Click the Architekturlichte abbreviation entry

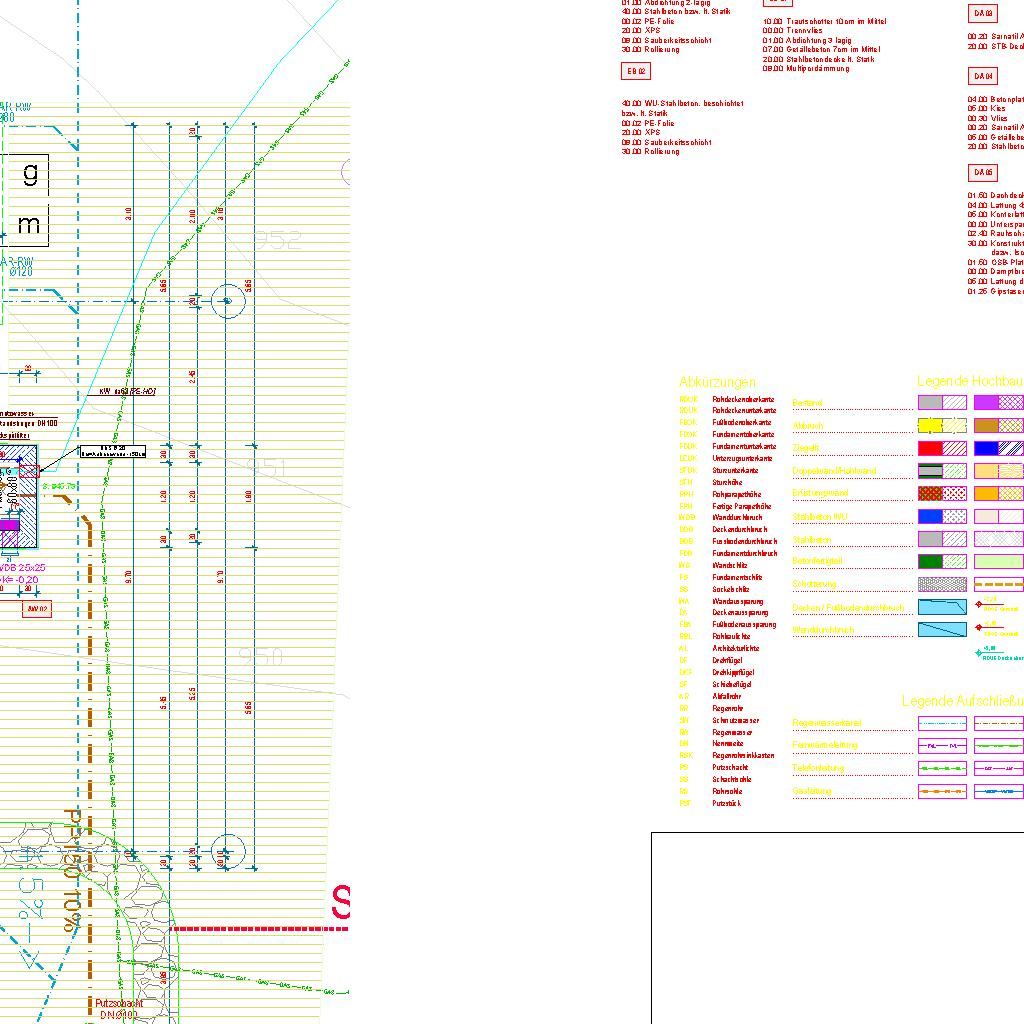pyautogui.click(x=735, y=648)
